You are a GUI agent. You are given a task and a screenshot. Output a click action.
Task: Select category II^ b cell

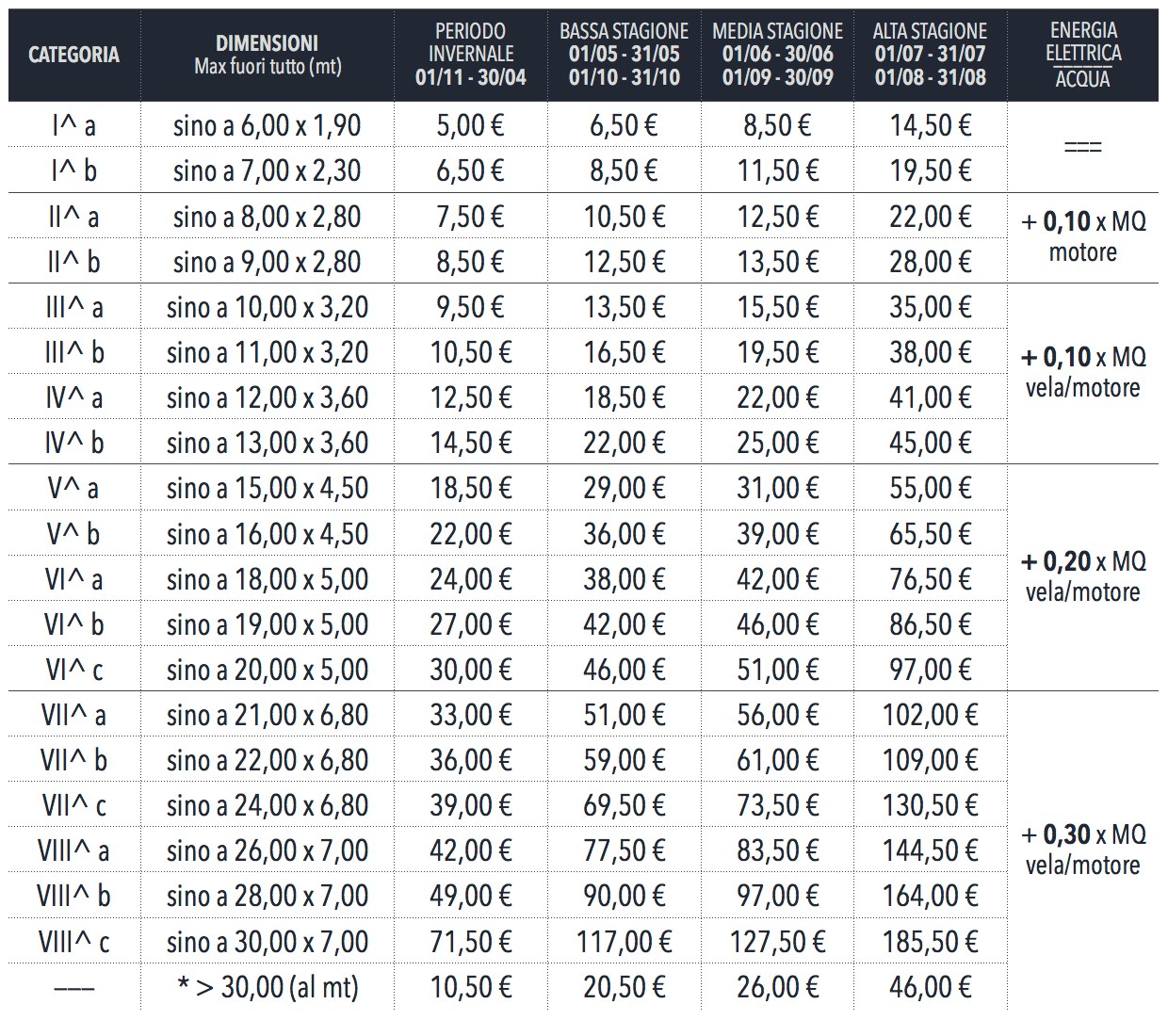coord(73,262)
